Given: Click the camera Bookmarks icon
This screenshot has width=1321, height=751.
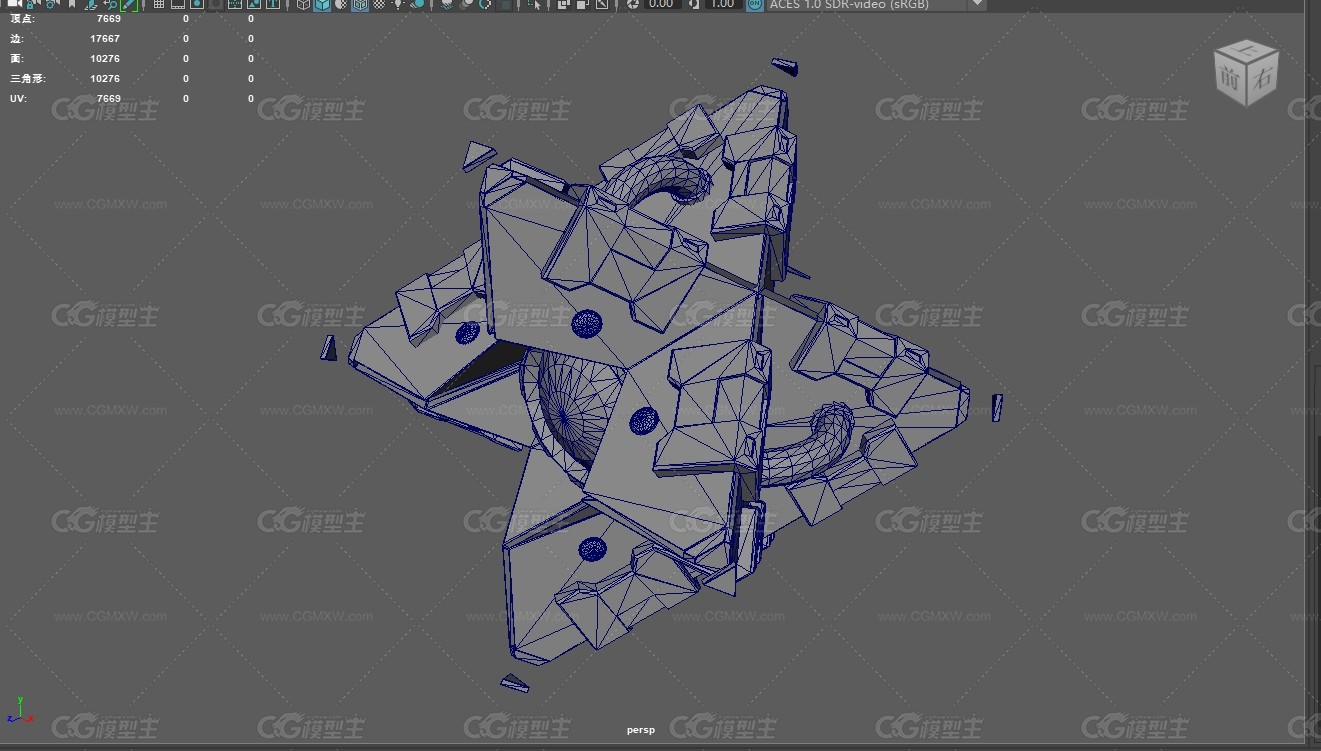Looking at the screenshot, I should [72, 4].
